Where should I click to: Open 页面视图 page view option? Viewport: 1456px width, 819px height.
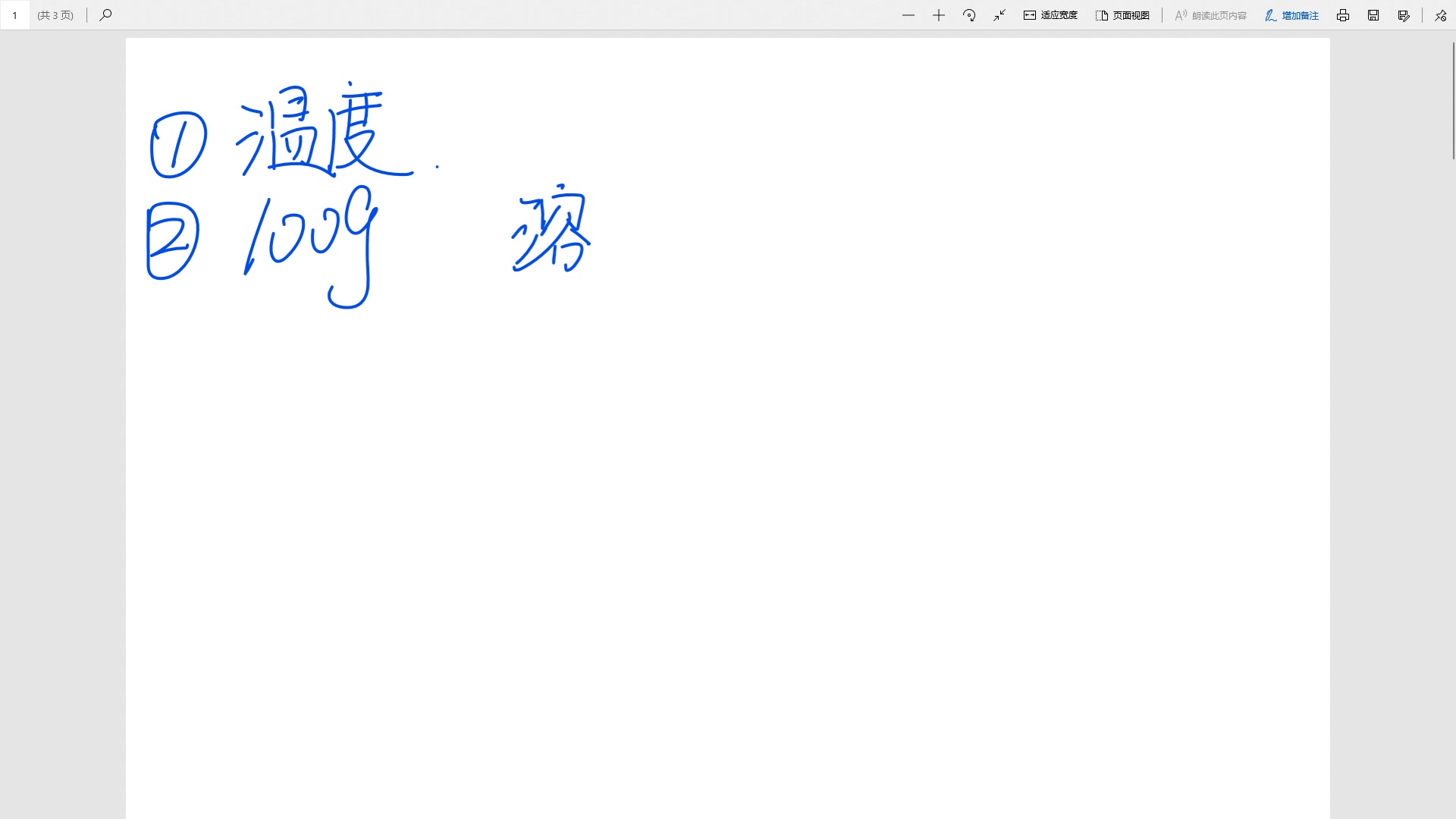(x=1123, y=15)
